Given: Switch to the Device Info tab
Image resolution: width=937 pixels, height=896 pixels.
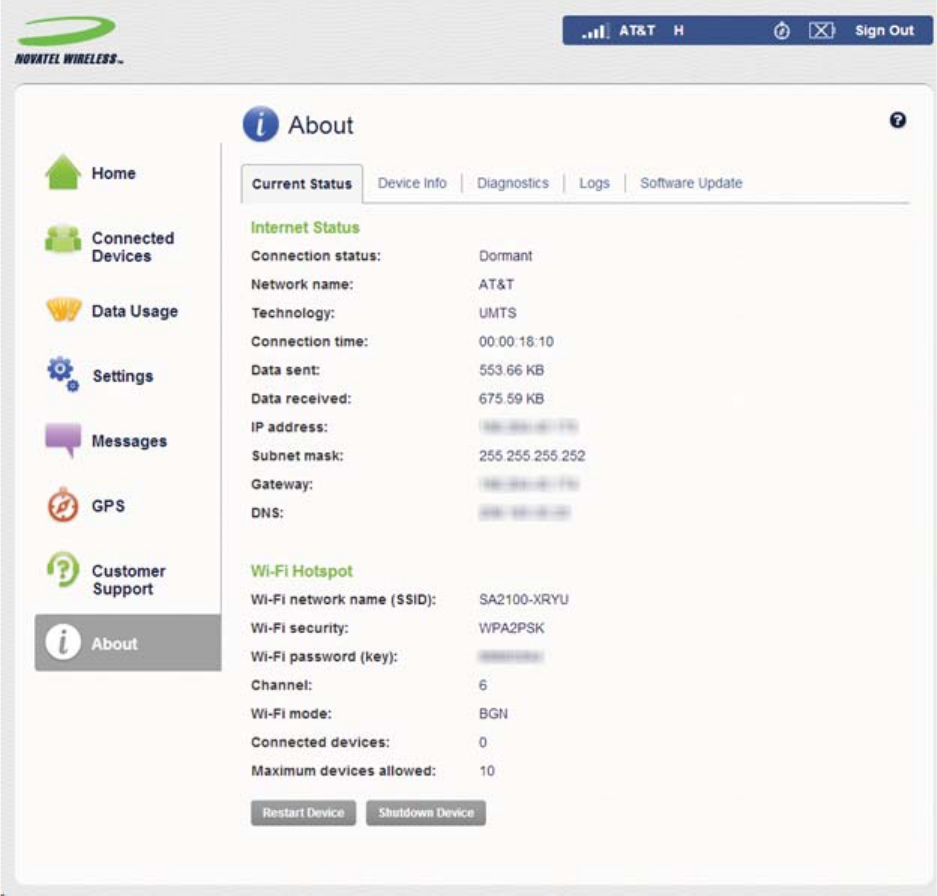Looking at the screenshot, I should 412,183.
